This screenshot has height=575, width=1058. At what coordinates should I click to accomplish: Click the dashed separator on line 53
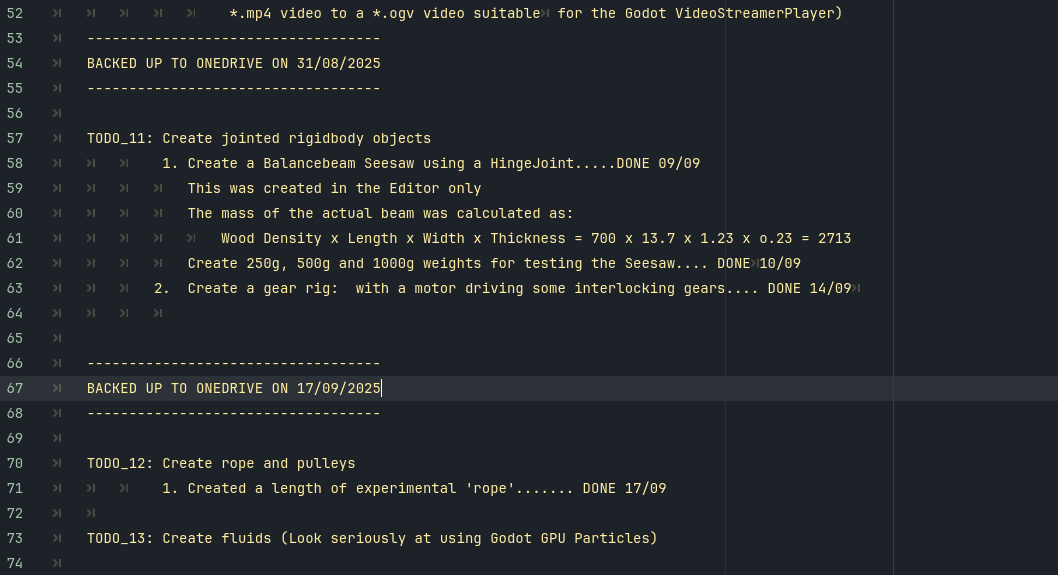coord(233,38)
